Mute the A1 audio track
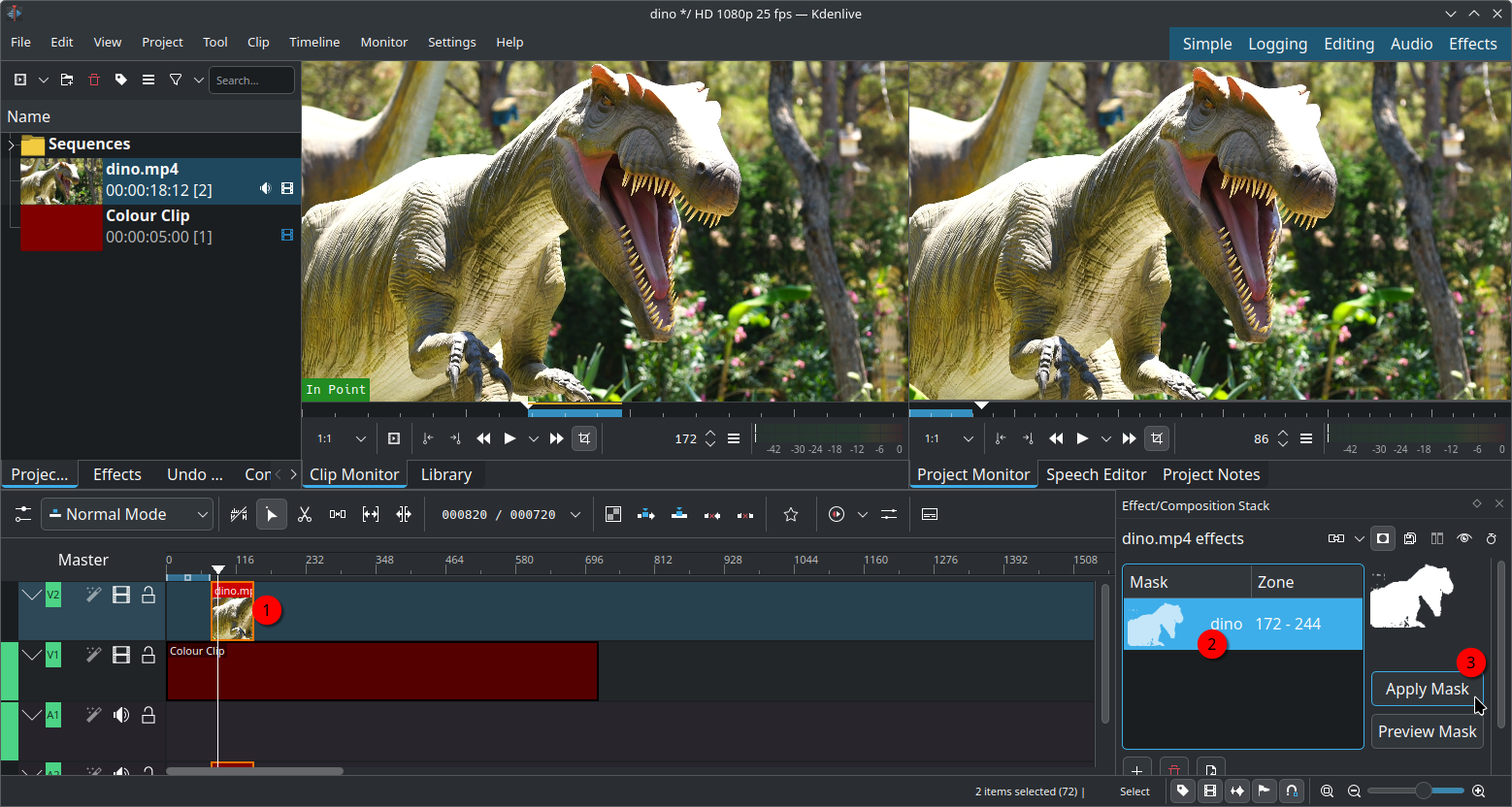 point(121,715)
